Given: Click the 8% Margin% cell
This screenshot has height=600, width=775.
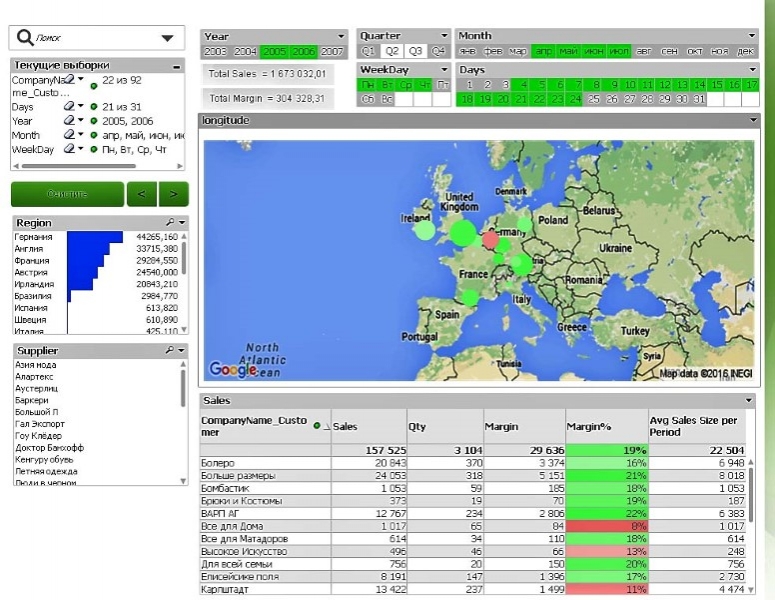Looking at the screenshot, I should [606, 526].
